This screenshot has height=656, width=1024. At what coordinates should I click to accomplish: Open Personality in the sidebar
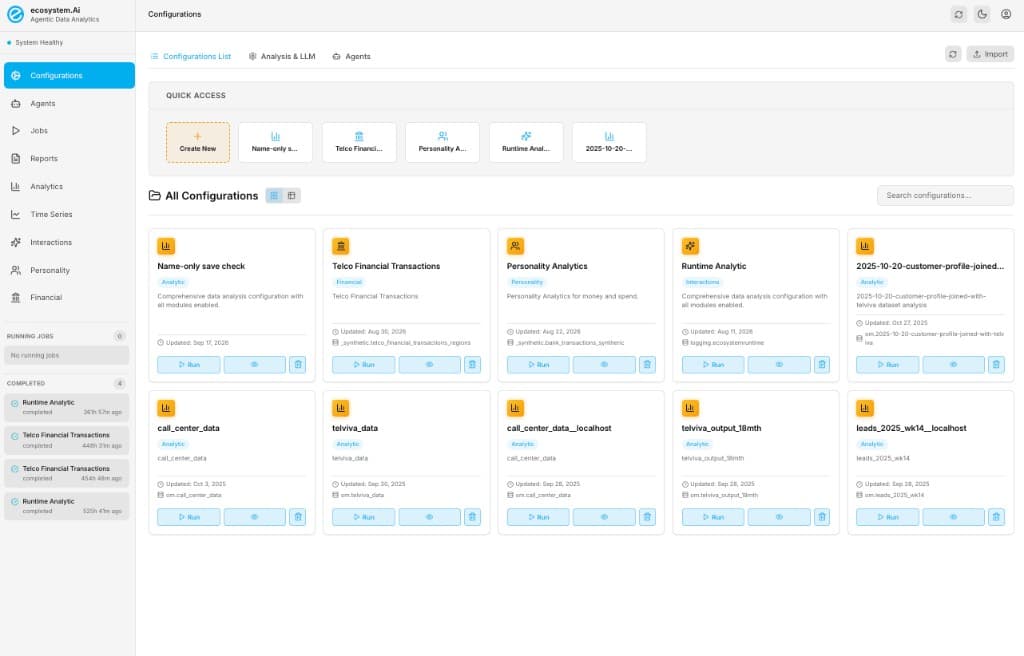tap(69, 270)
